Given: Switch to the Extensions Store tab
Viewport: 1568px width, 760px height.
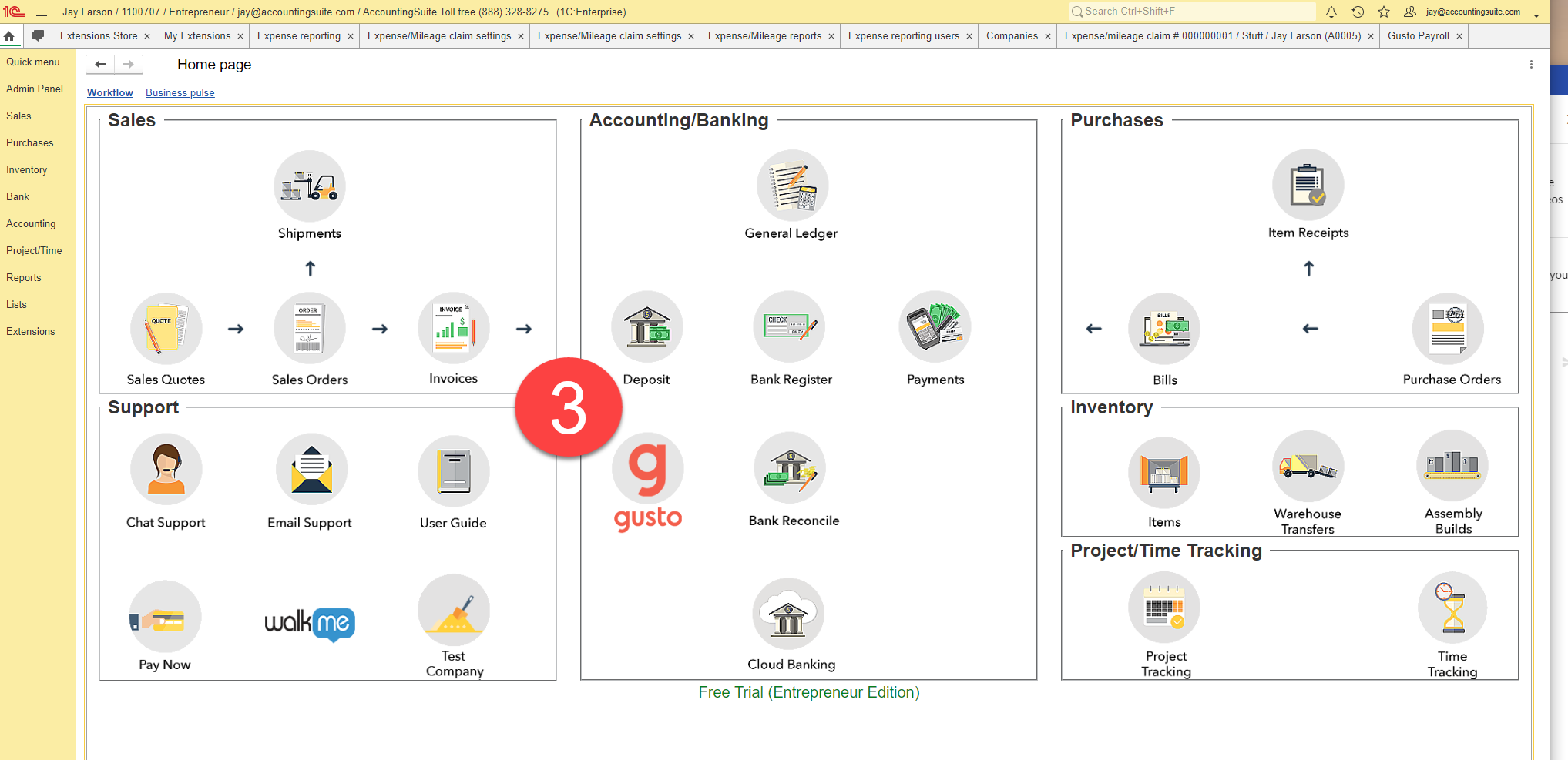Looking at the screenshot, I should (x=99, y=36).
